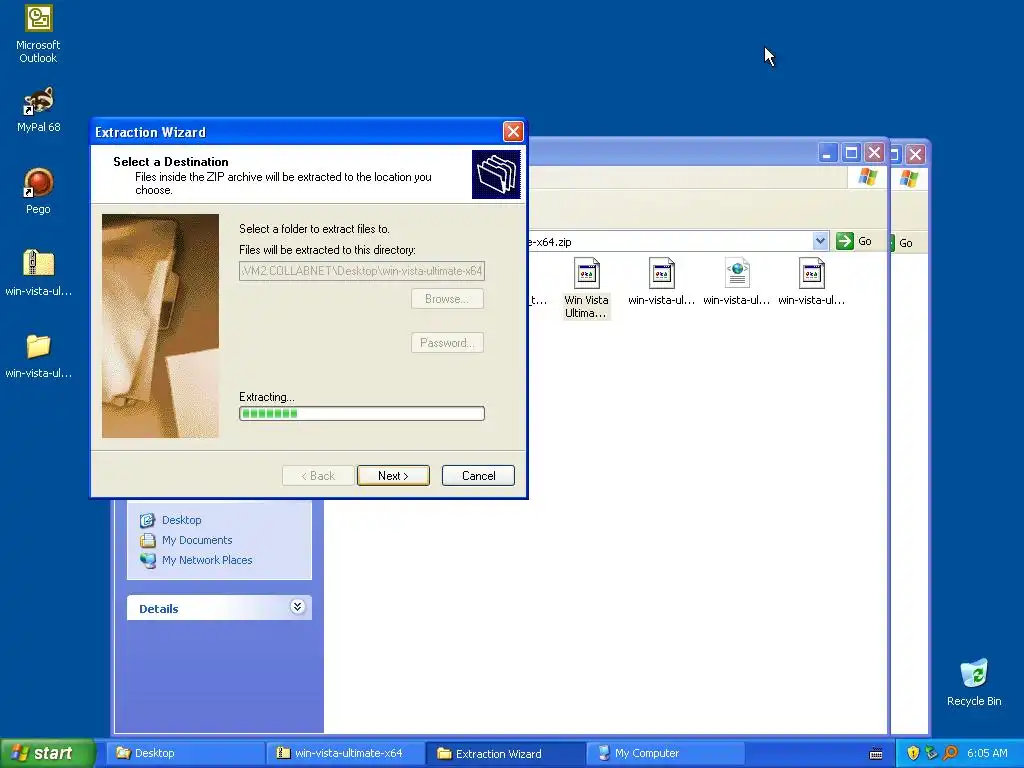Select the Win Vista Ultima... file

[586, 287]
